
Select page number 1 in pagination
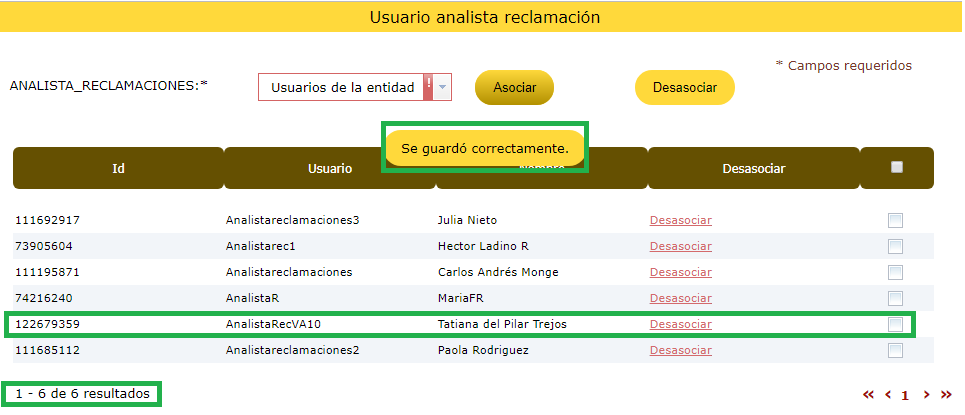click(x=906, y=395)
